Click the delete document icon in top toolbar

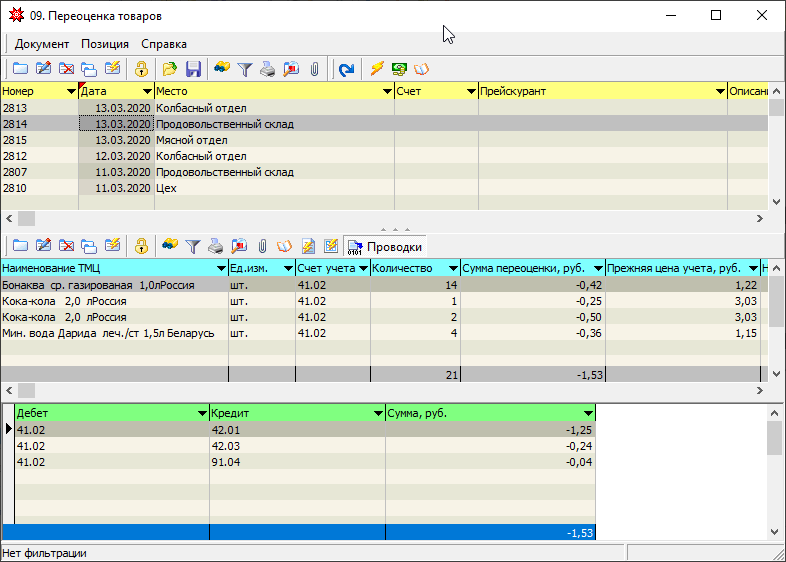pos(67,69)
